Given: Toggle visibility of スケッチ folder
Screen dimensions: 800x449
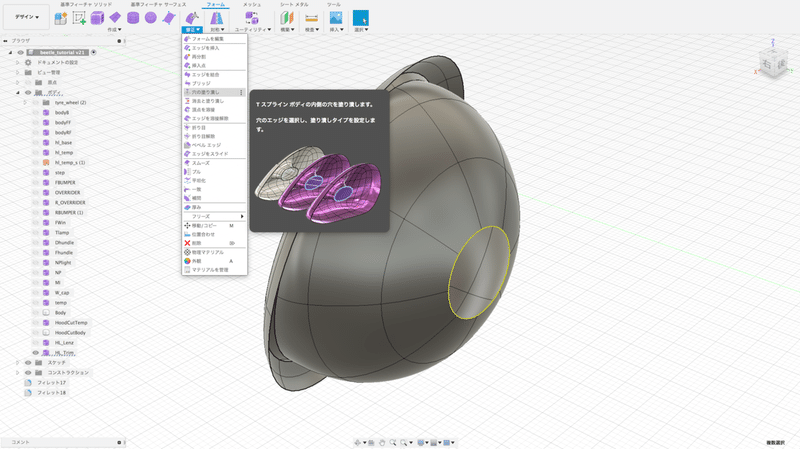Looking at the screenshot, I should click(x=28, y=362).
